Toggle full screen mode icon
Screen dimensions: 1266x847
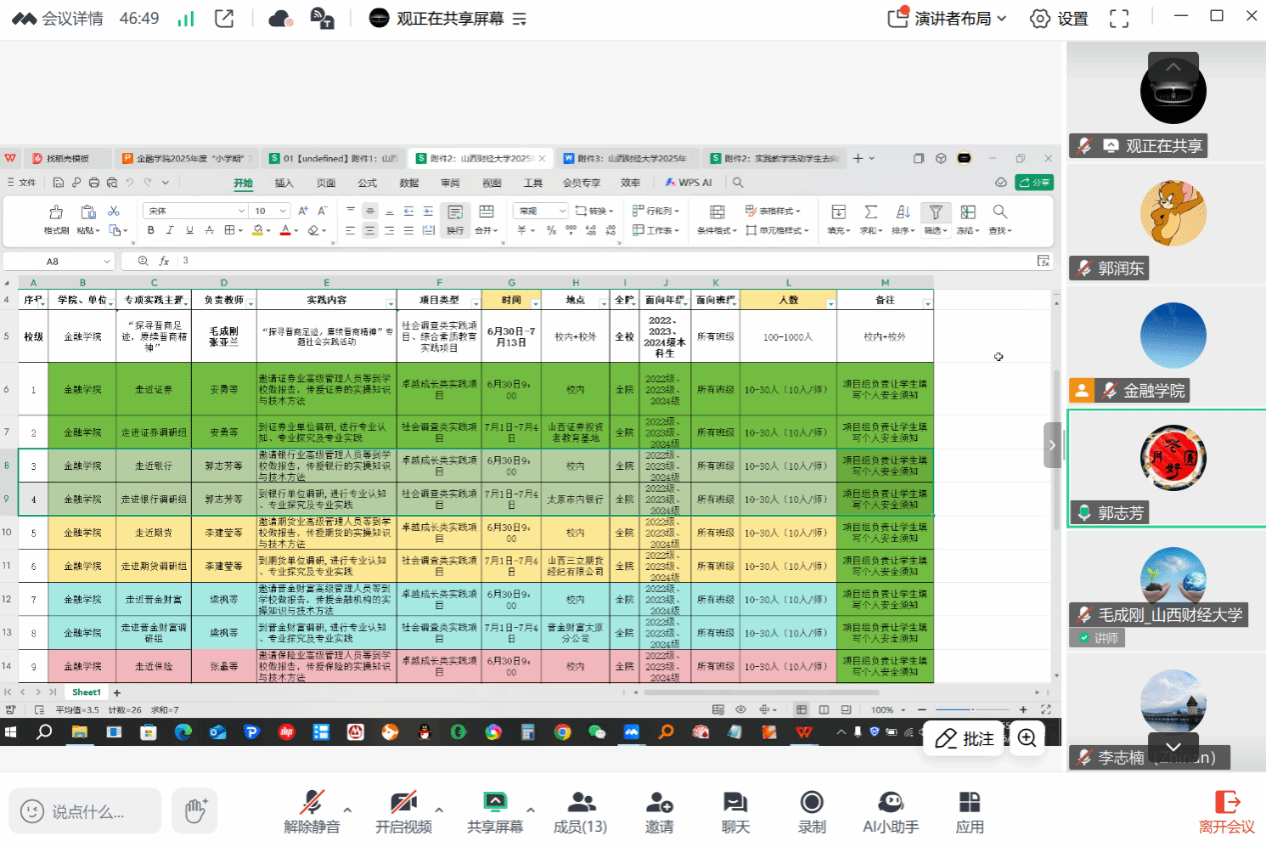(1119, 19)
